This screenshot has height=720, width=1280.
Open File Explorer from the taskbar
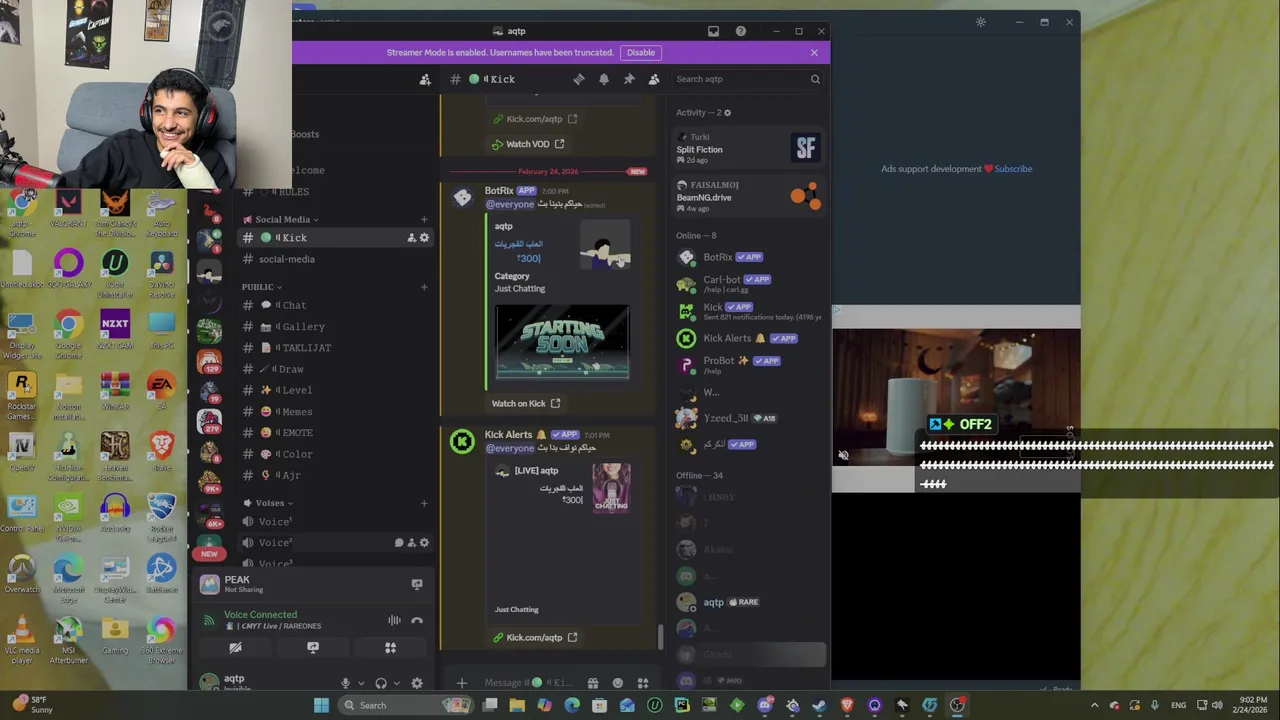tap(517, 705)
